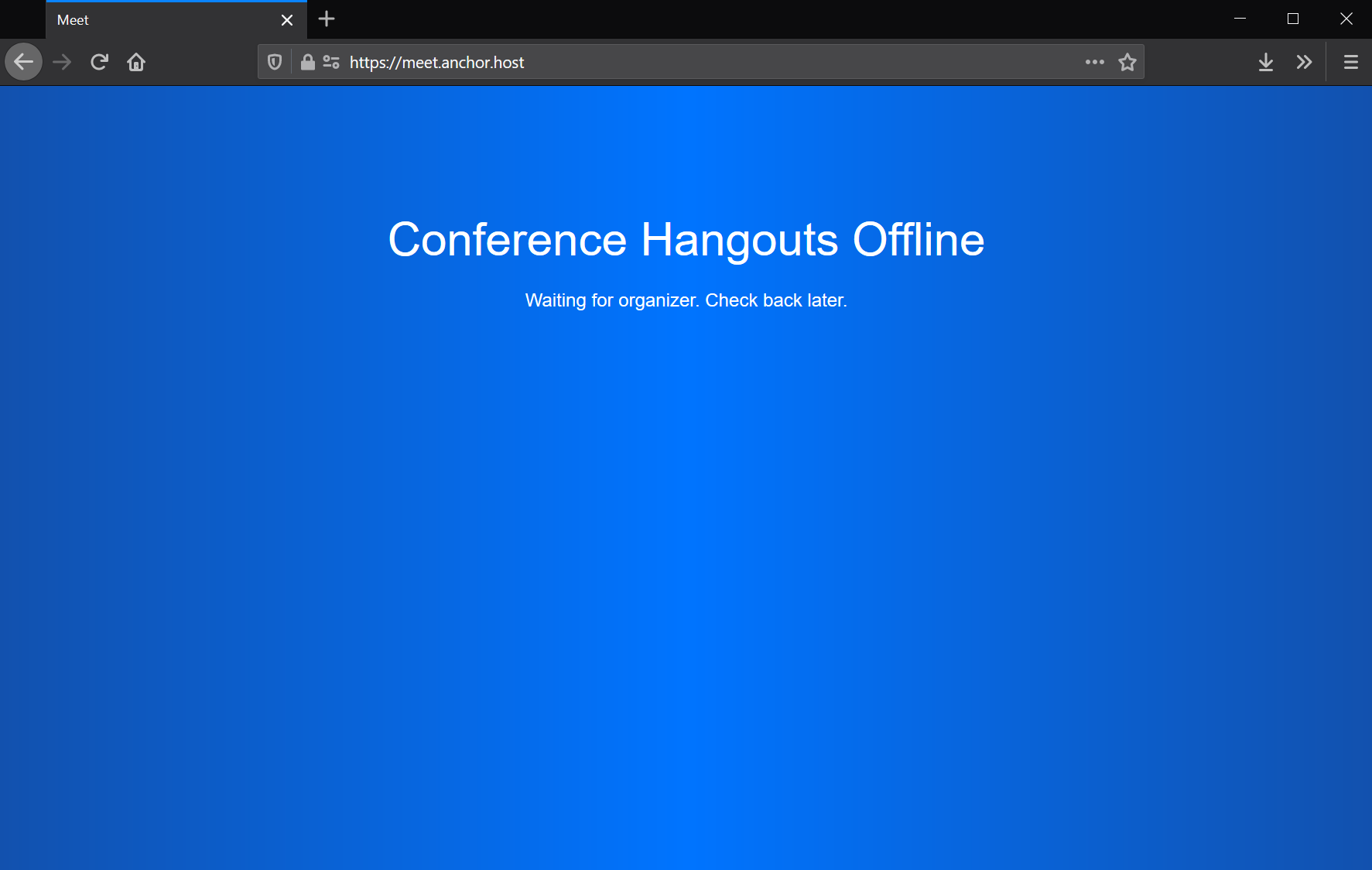Screen dimensions: 1372x870
Task: Click the URL https://meet.anchor.host
Action: point(436,62)
